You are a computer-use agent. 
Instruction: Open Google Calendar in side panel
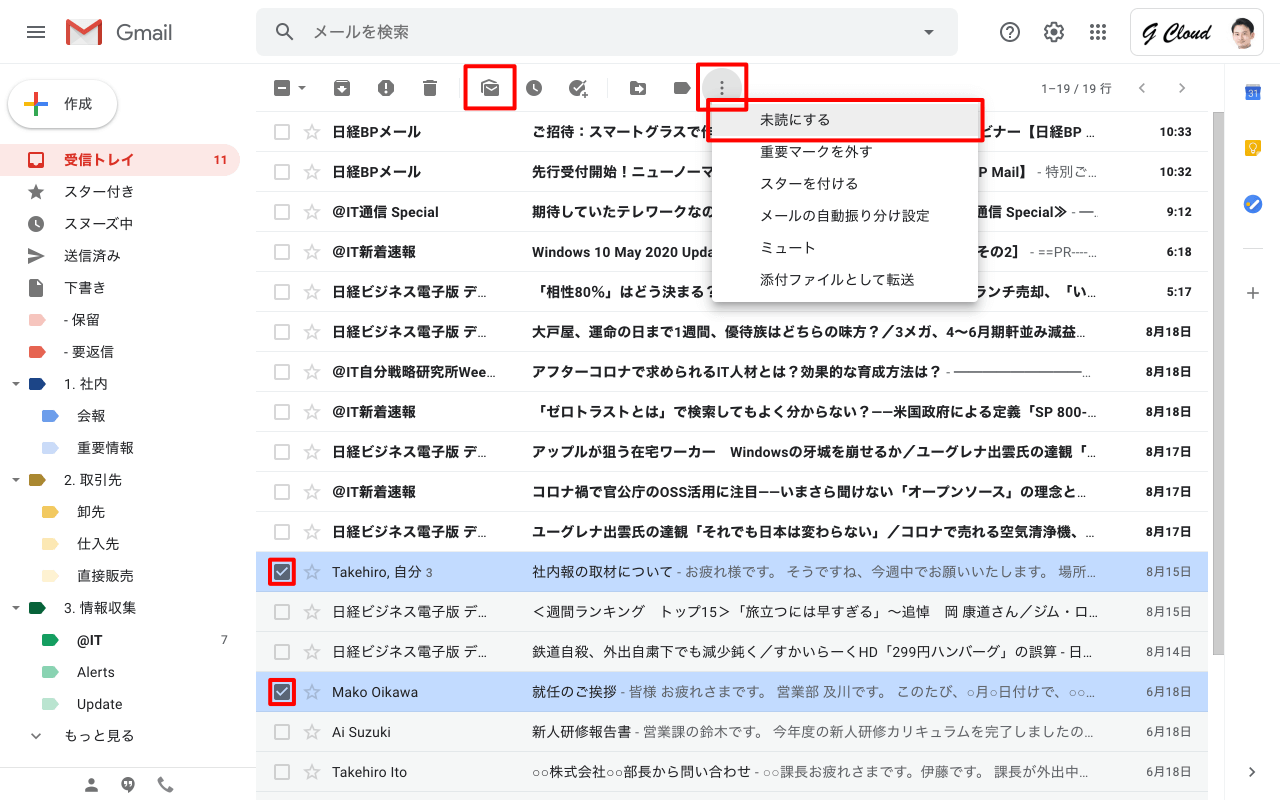(x=1252, y=92)
